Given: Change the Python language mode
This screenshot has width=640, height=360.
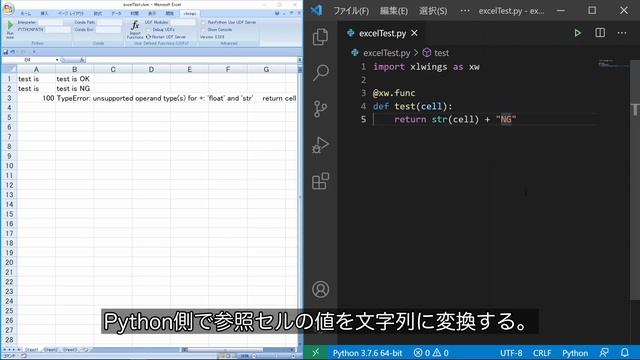Looking at the screenshot, I should click(x=575, y=353).
